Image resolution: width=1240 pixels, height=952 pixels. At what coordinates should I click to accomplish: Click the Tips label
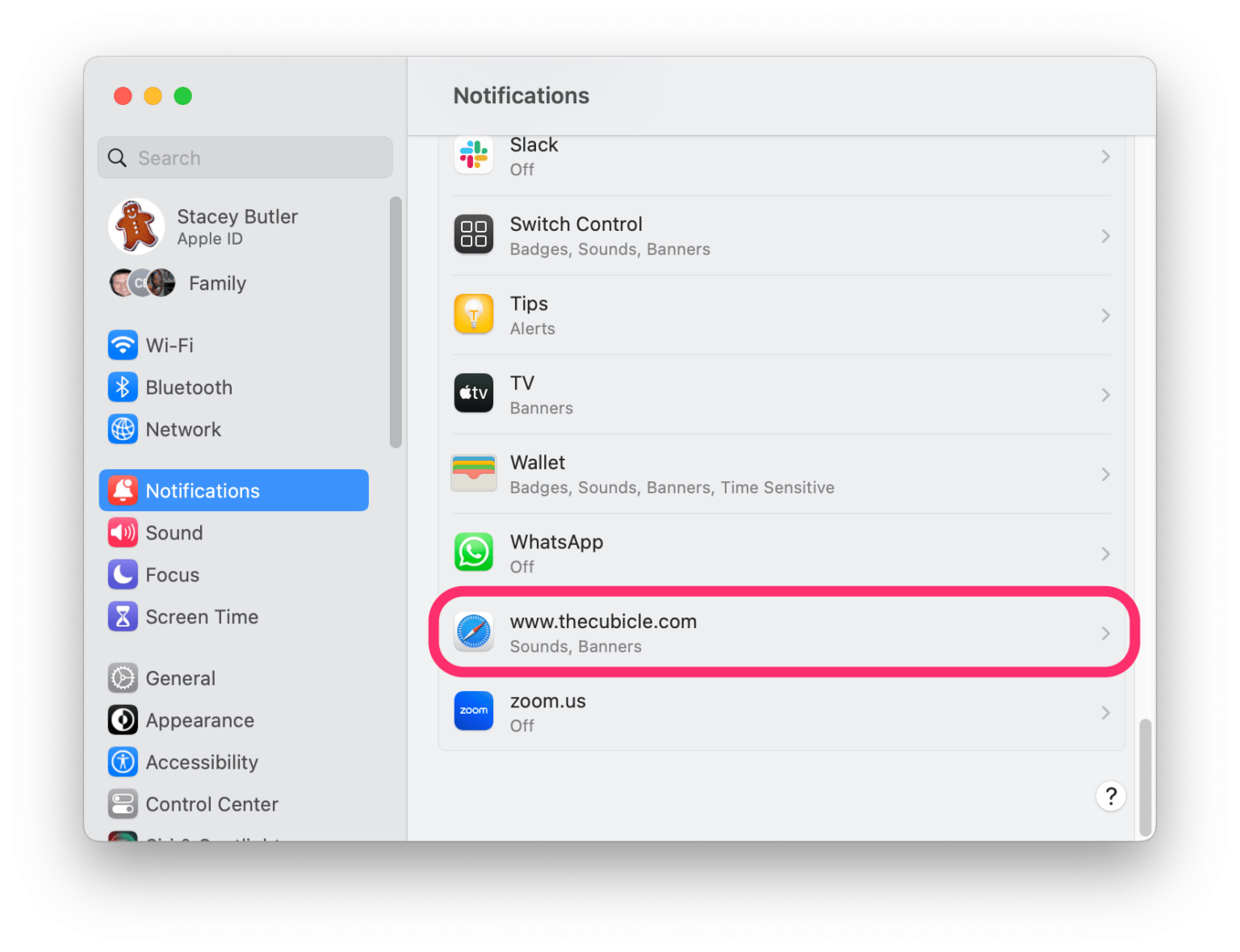(529, 304)
